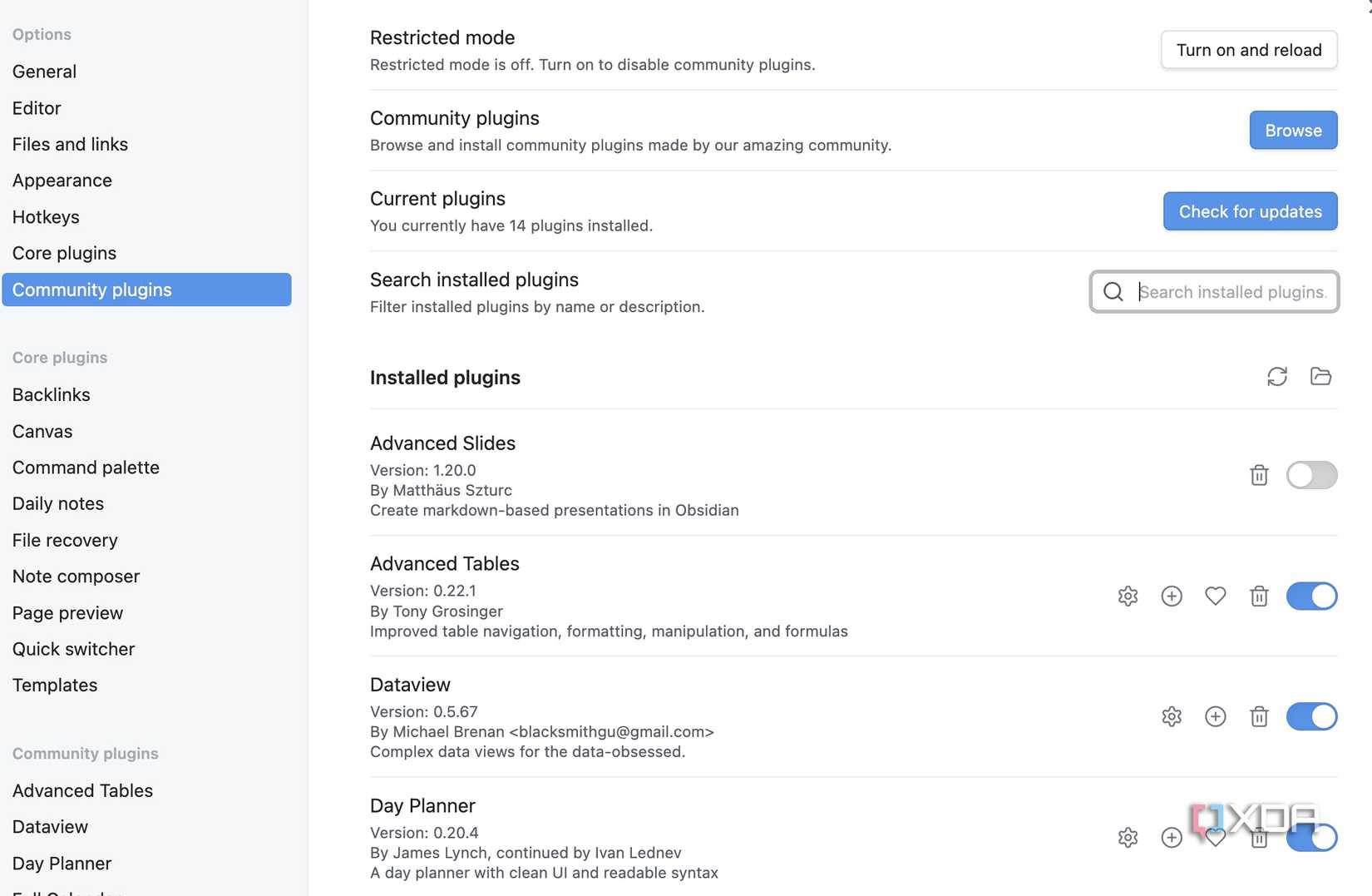The width and height of the screenshot is (1372, 896).
Task: Focus the Search installed plugins field
Action: click(x=1231, y=292)
